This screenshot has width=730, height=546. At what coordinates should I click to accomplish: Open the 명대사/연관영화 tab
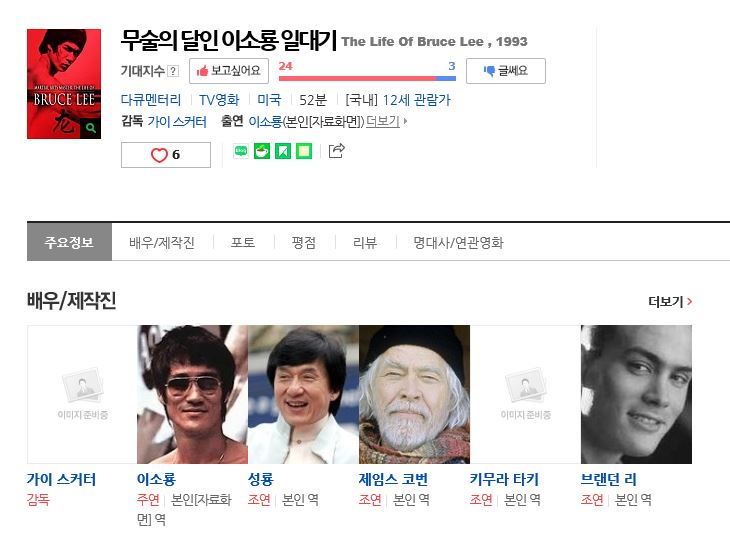(459, 243)
